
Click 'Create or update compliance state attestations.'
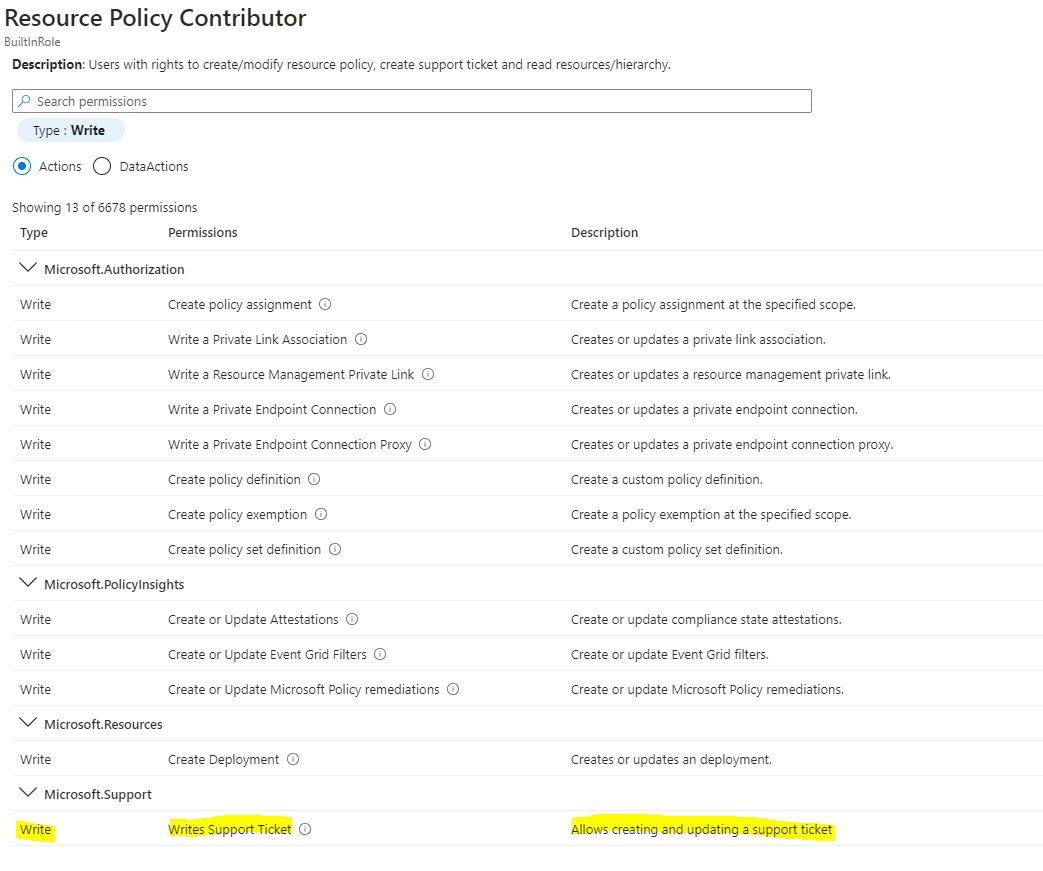pyautogui.click(x=706, y=619)
